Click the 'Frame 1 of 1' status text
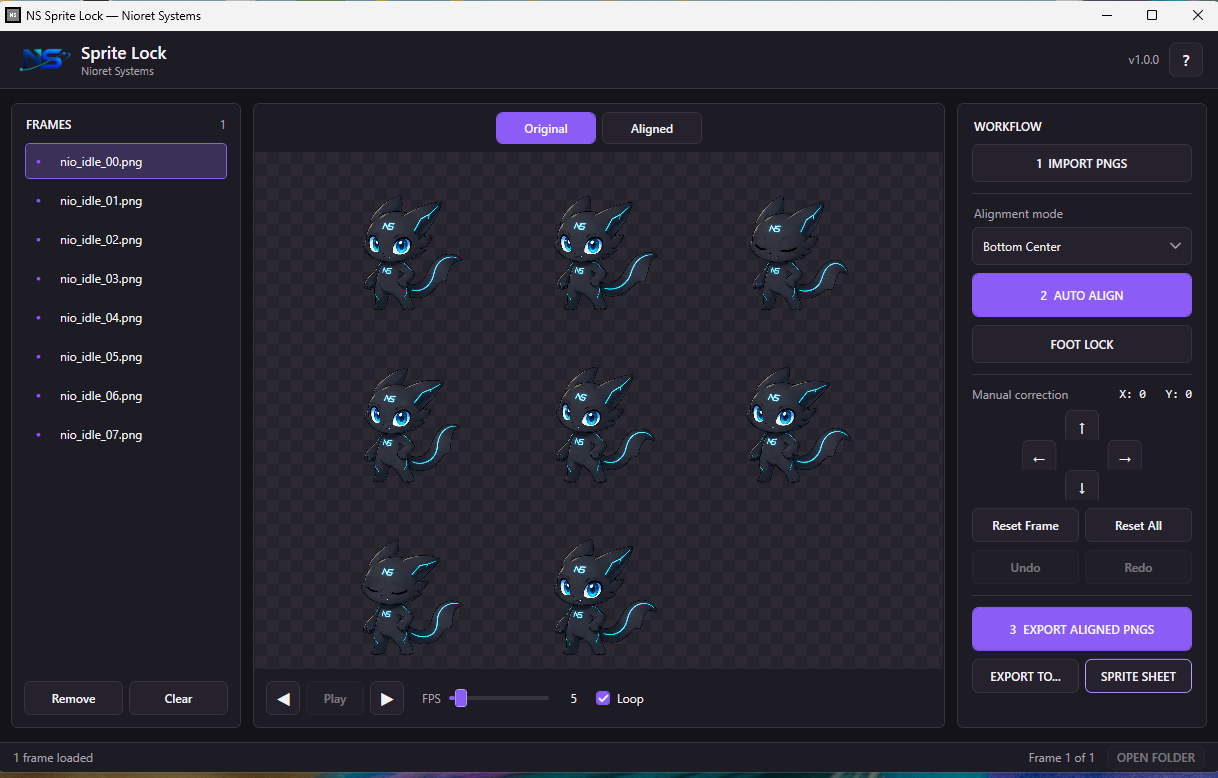1218x778 pixels. 1061,758
